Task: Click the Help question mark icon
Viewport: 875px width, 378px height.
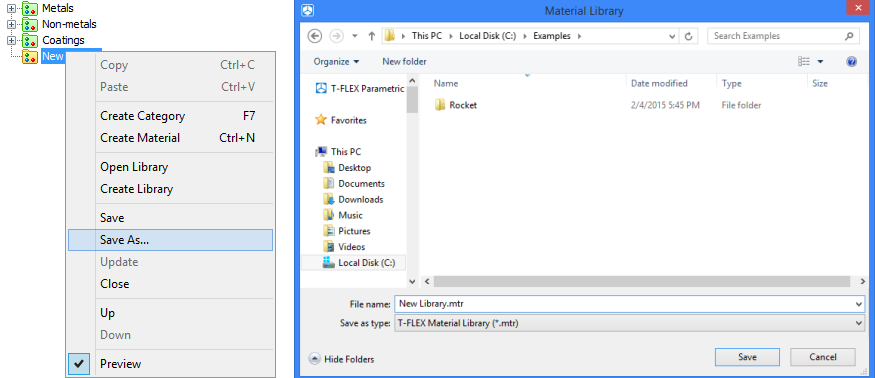Action: click(851, 61)
